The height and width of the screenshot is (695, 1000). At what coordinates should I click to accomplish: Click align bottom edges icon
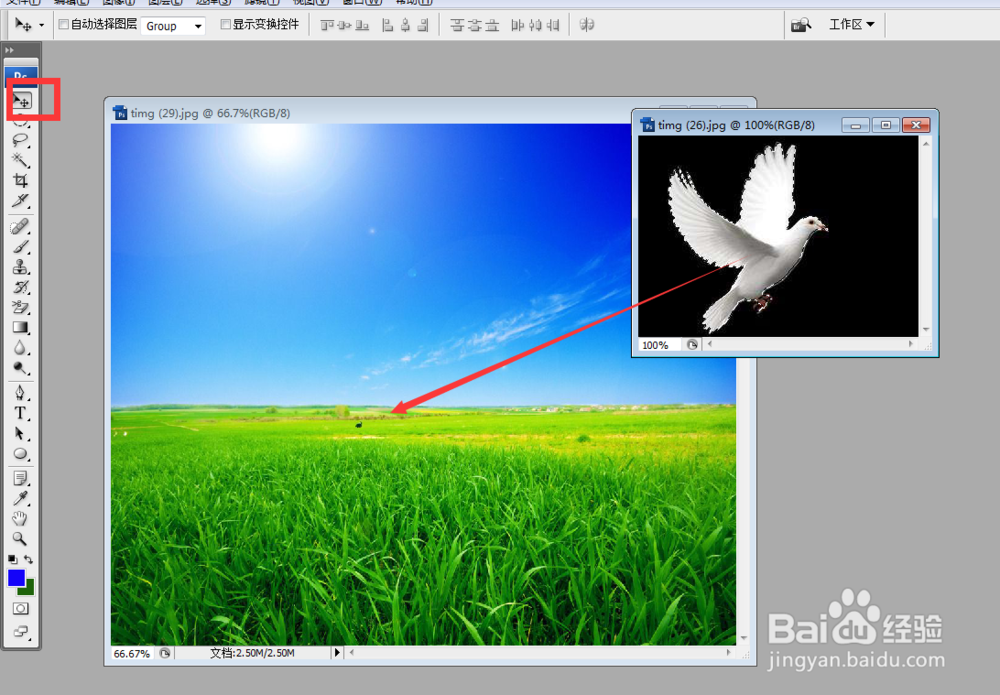point(362,25)
